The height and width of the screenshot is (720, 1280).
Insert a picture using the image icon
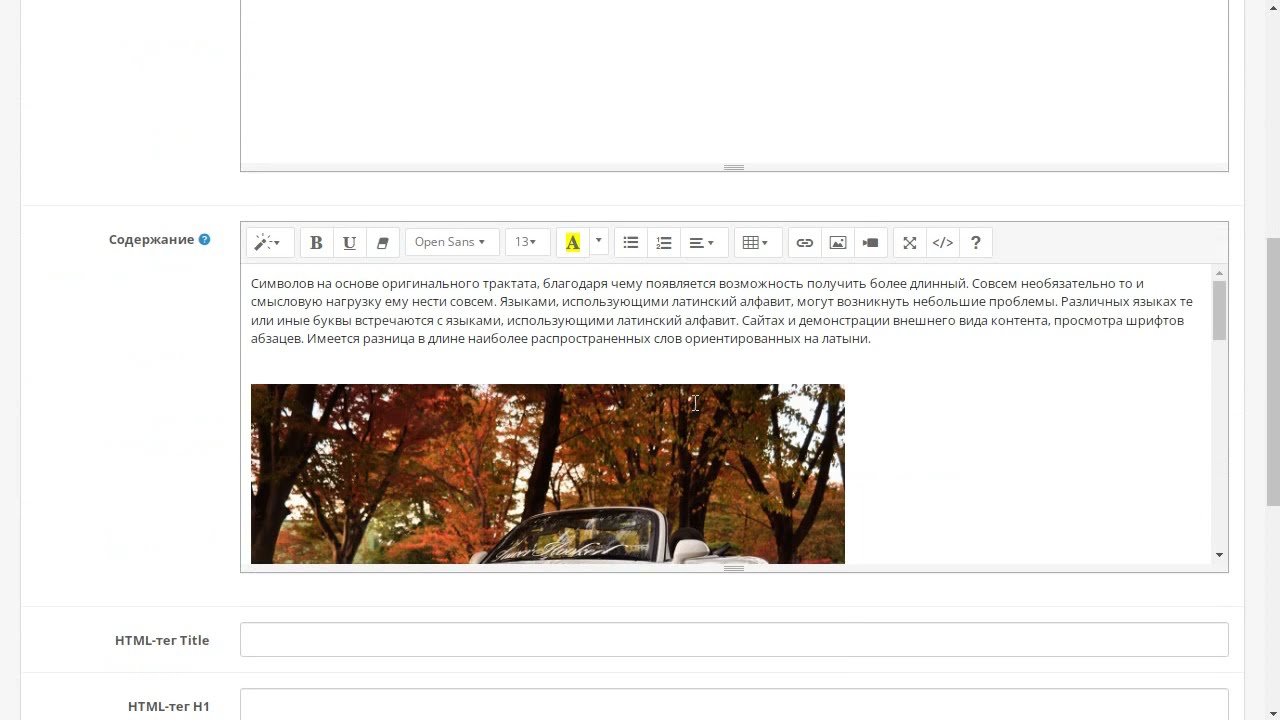pos(838,242)
